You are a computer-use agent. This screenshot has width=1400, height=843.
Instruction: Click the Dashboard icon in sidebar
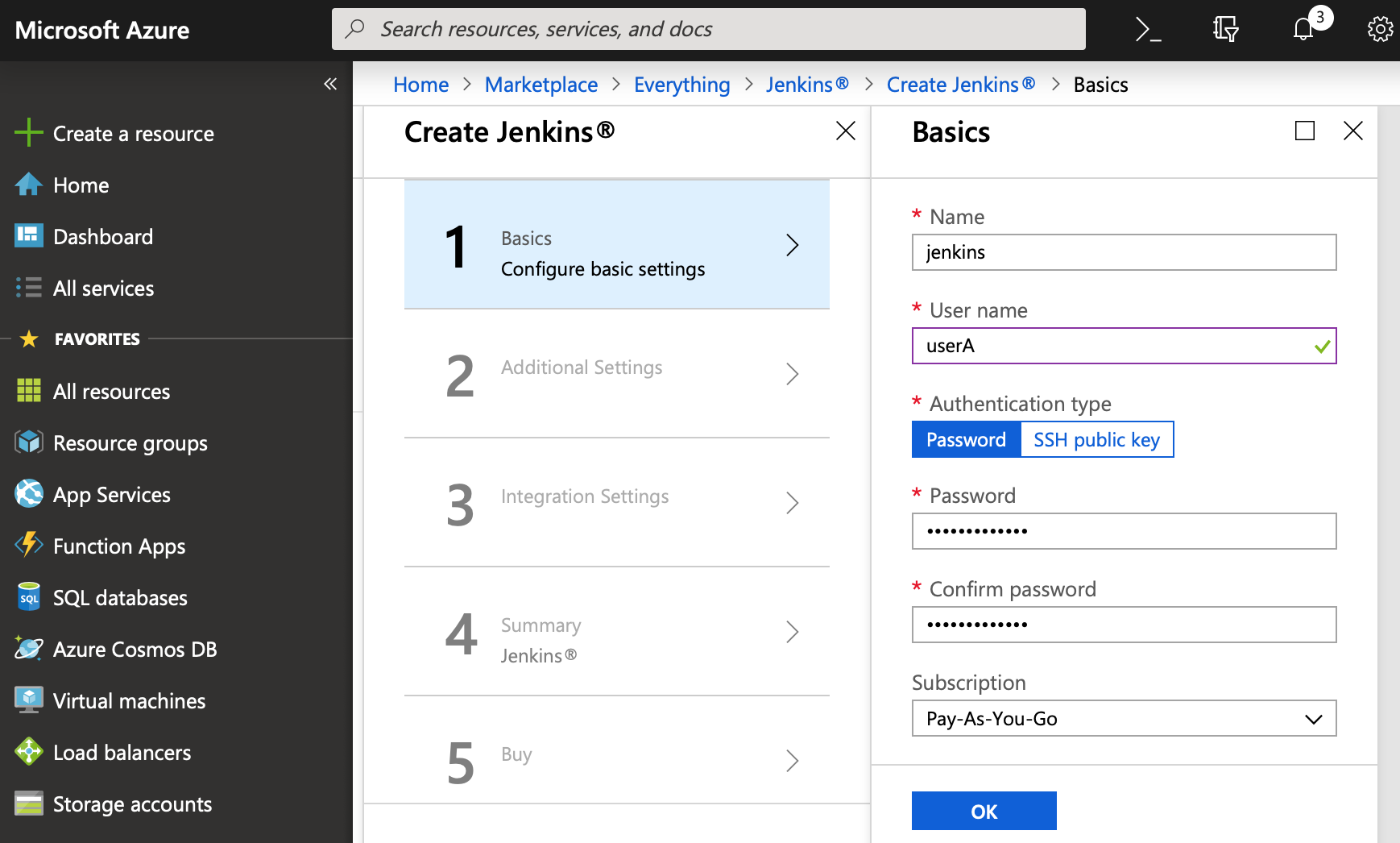click(28, 236)
